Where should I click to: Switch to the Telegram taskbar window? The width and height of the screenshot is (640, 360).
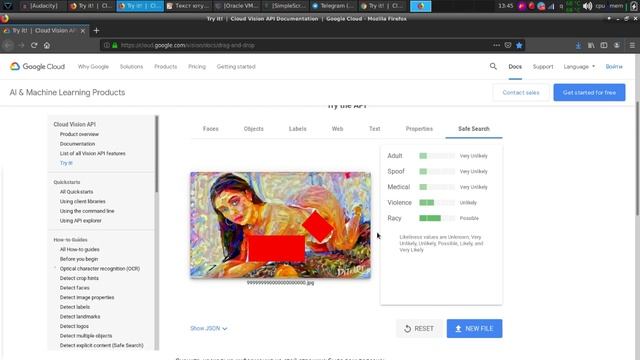click(x=333, y=6)
